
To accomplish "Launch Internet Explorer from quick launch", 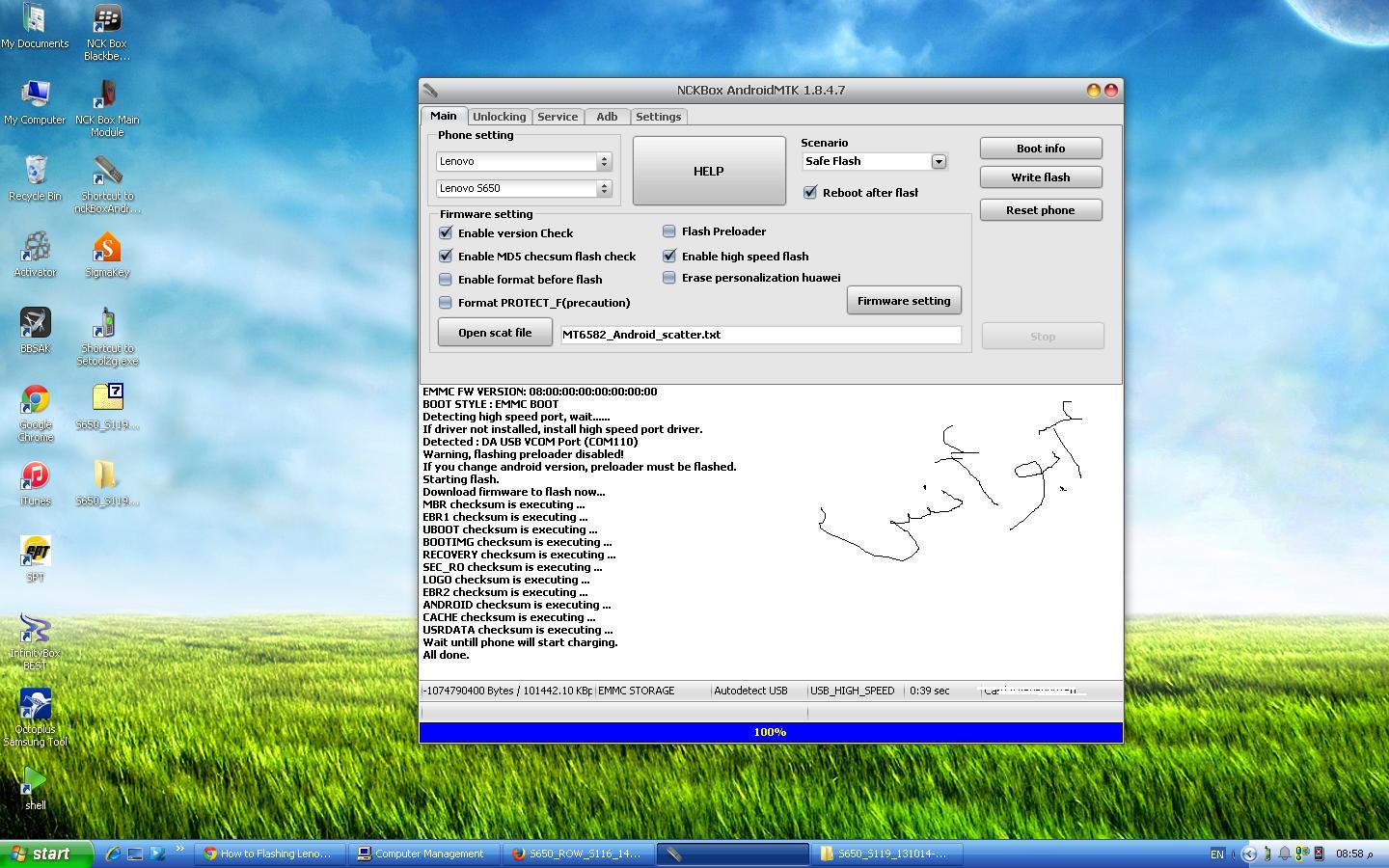I will coord(113,854).
